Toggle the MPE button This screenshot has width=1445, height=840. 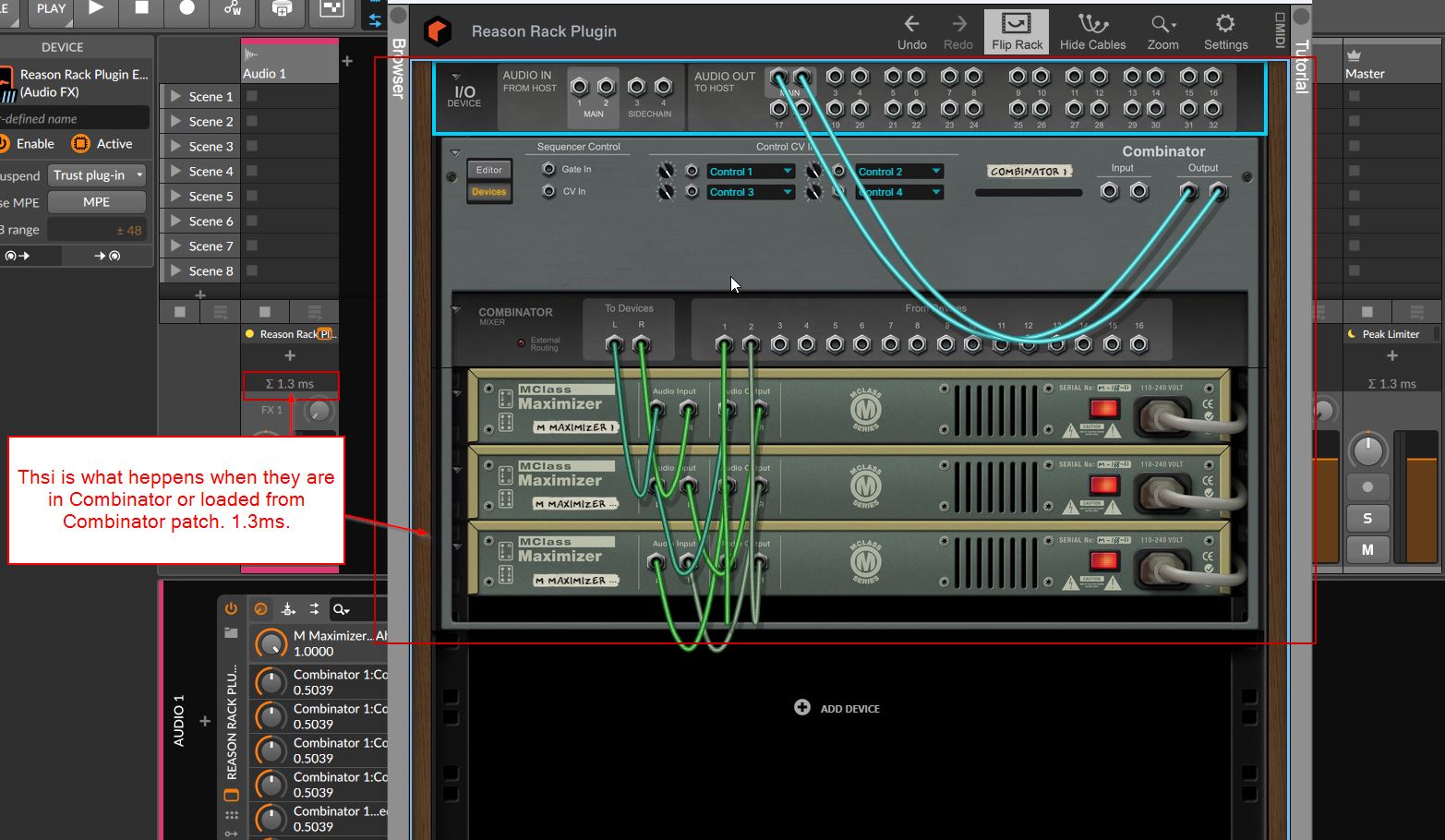point(97,202)
